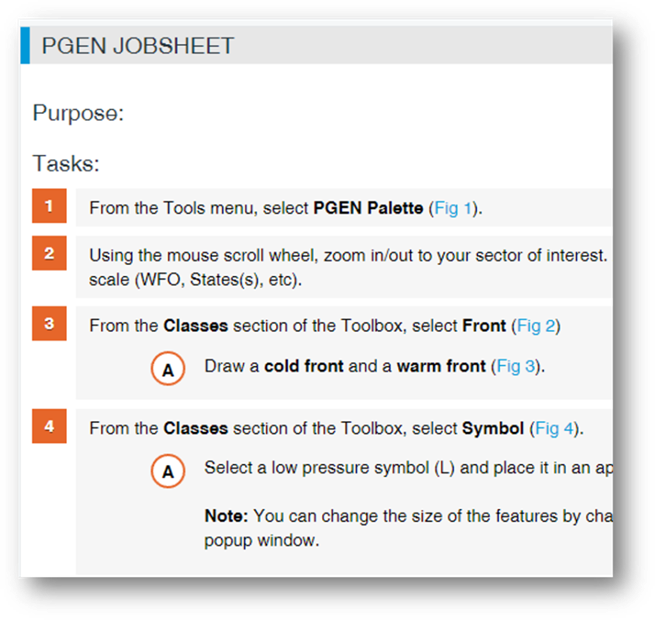Click the blue bar beside the title
This screenshot has width=655, height=620.
(25, 46)
